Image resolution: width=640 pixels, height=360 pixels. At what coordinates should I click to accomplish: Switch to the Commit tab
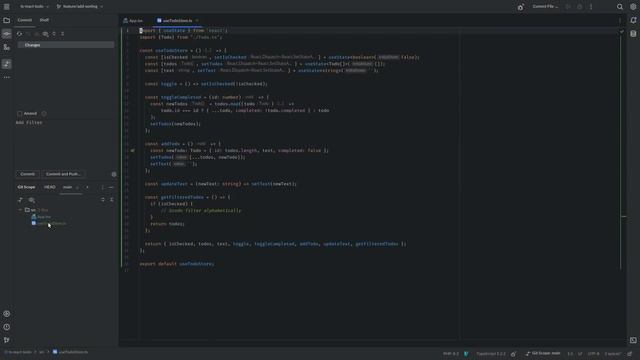(24, 20)
